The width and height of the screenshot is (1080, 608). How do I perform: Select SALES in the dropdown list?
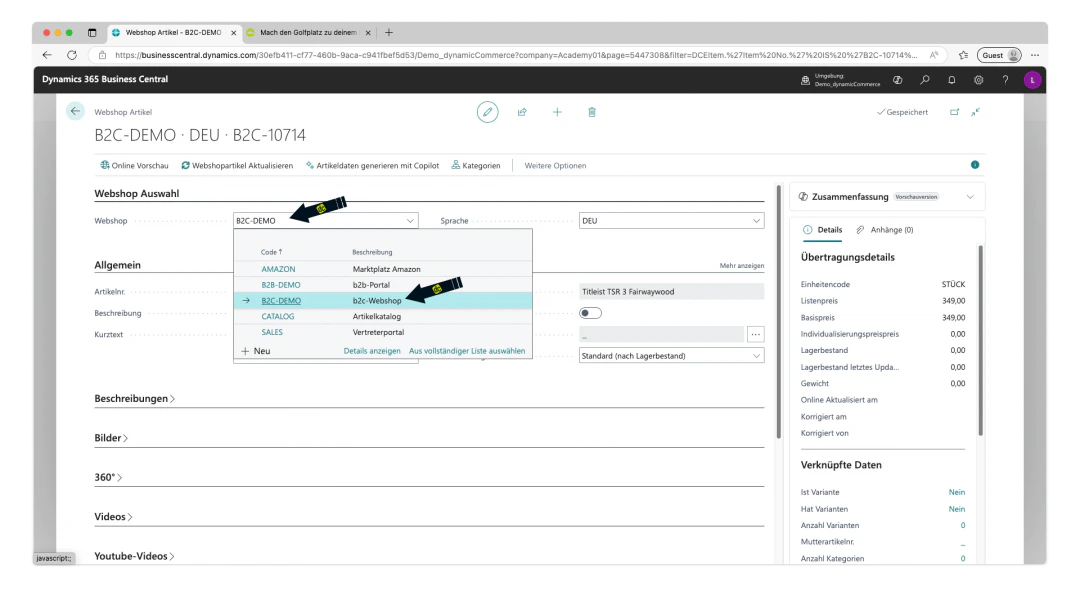click(272, 332)
